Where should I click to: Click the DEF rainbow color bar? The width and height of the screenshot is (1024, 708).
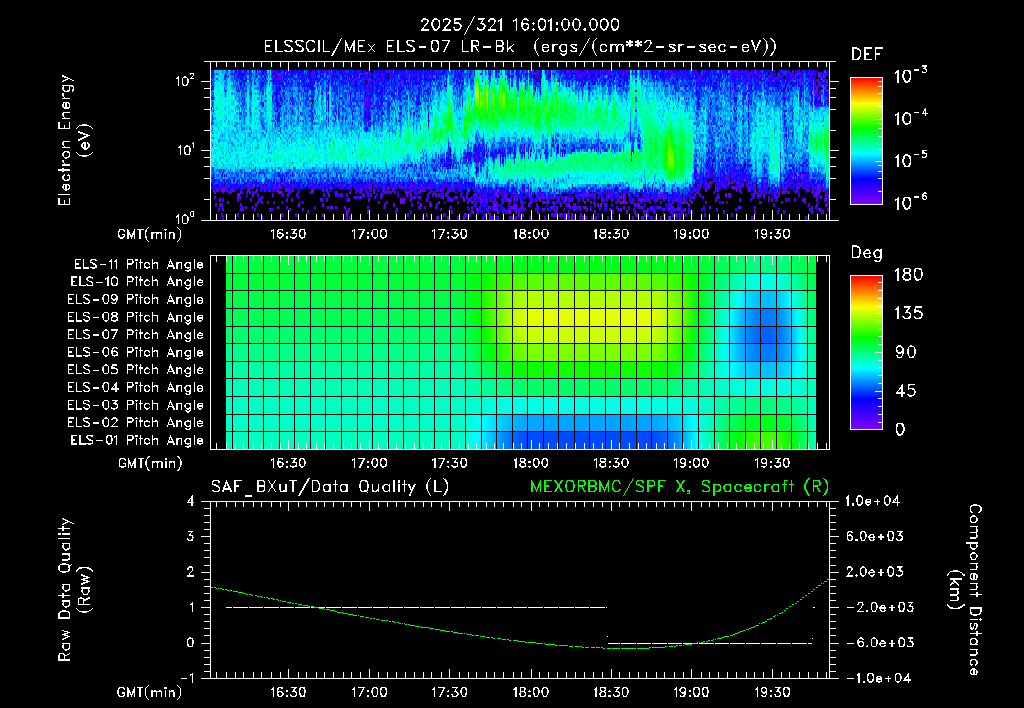(866, 141)
